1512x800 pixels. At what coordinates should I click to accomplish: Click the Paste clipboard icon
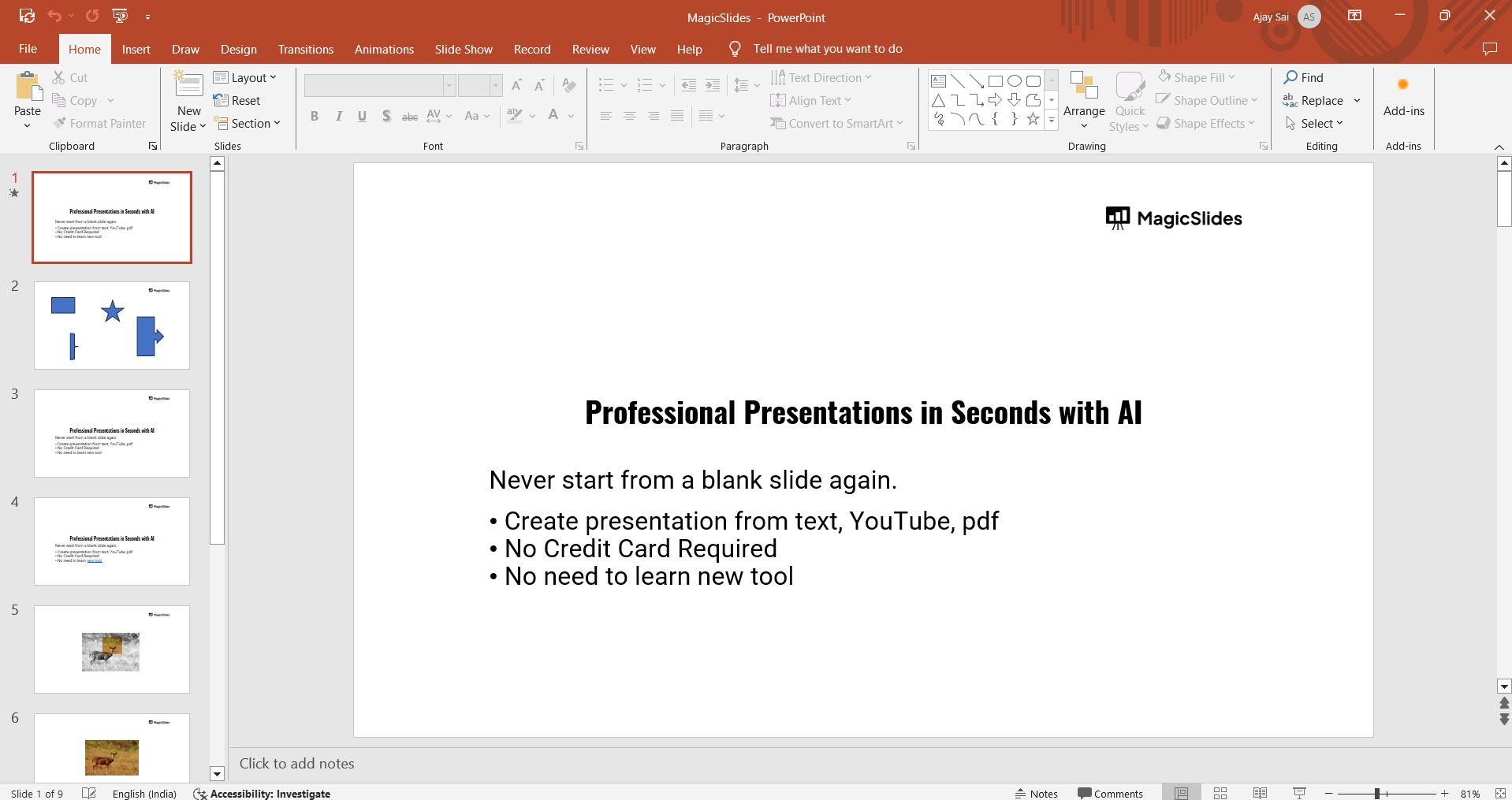click(28, 87)
